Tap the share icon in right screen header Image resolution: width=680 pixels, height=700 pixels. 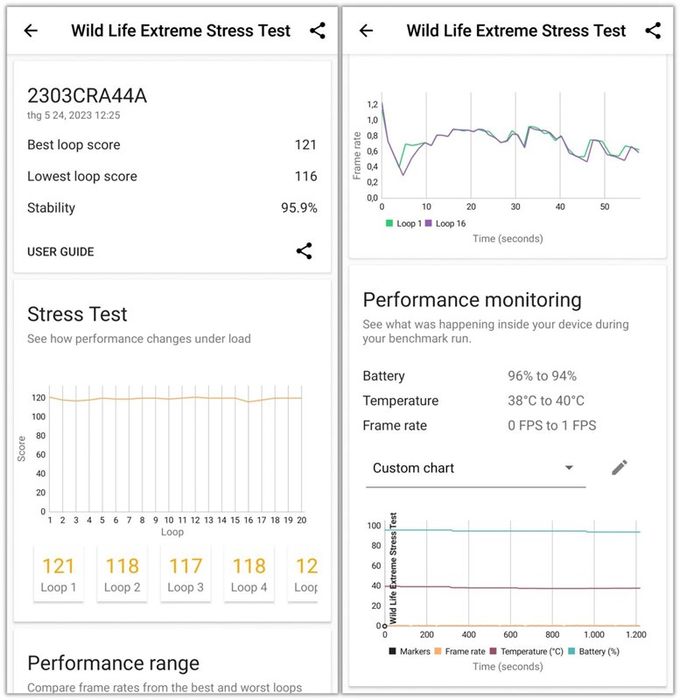(x=653, y=30)
